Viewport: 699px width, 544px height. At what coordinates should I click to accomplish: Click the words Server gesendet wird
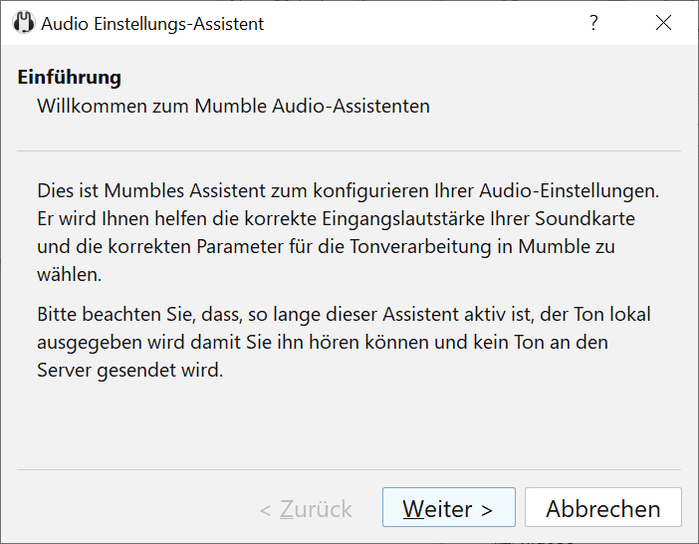[x=130, y=370]
